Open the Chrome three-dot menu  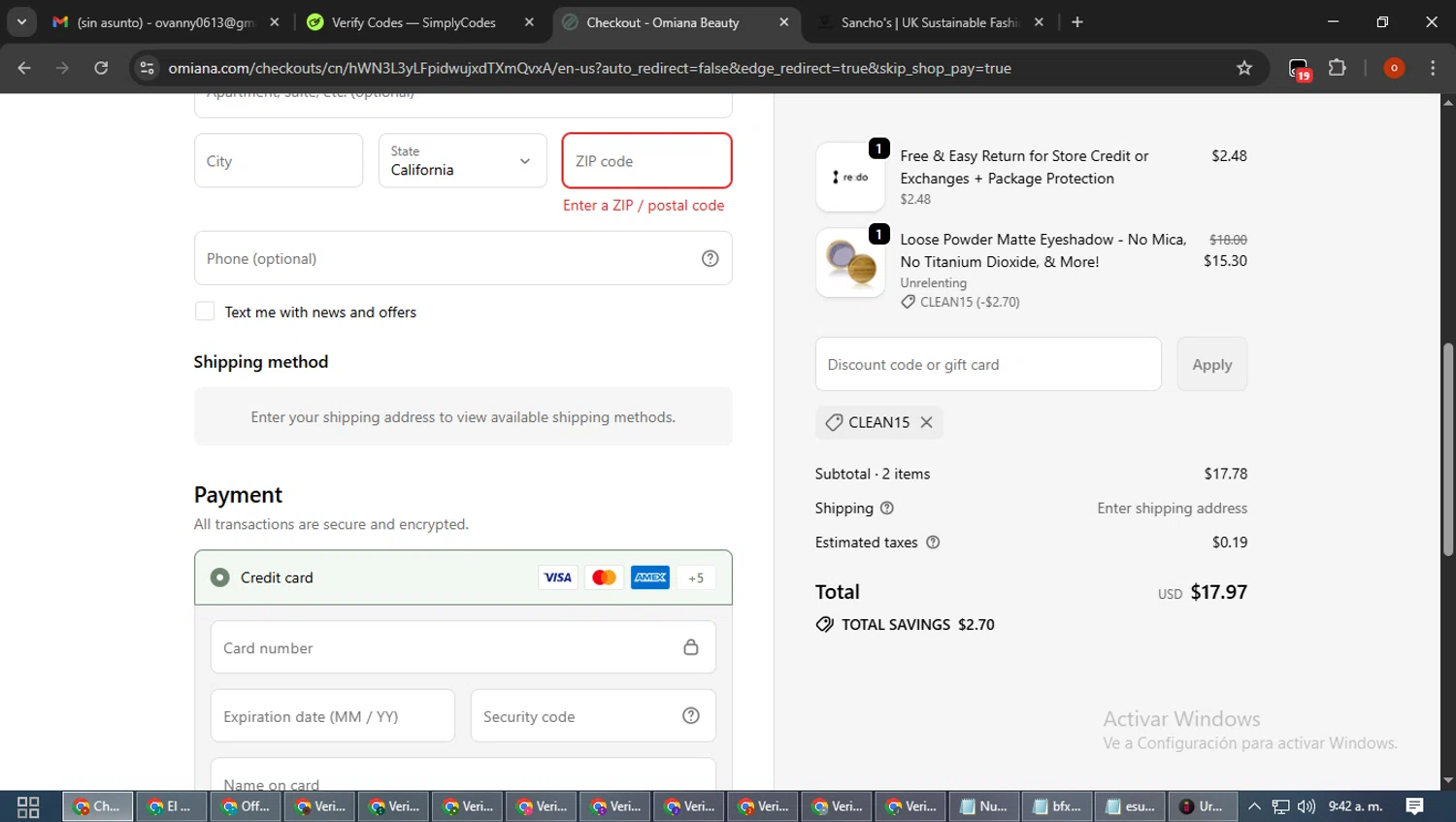tap(1433, 68)
